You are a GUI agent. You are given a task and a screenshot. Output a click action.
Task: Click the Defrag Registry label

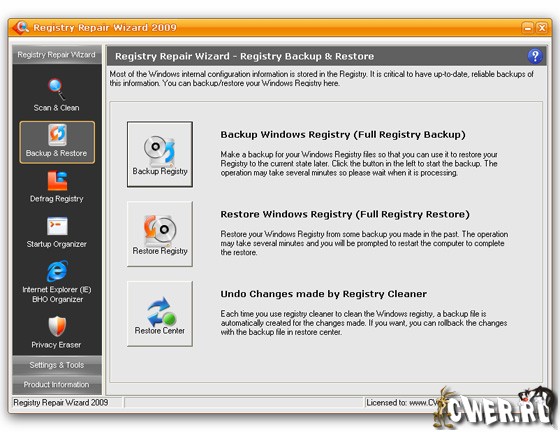pos(56,199)
